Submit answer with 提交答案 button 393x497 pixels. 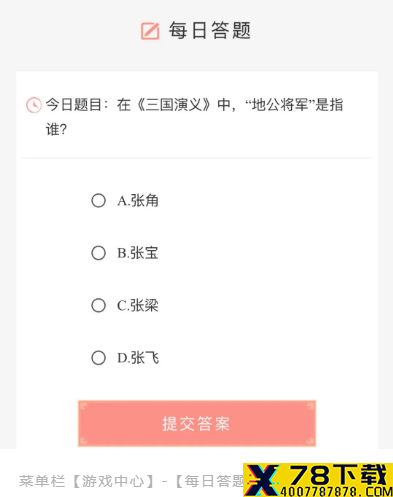pos(197,423)
